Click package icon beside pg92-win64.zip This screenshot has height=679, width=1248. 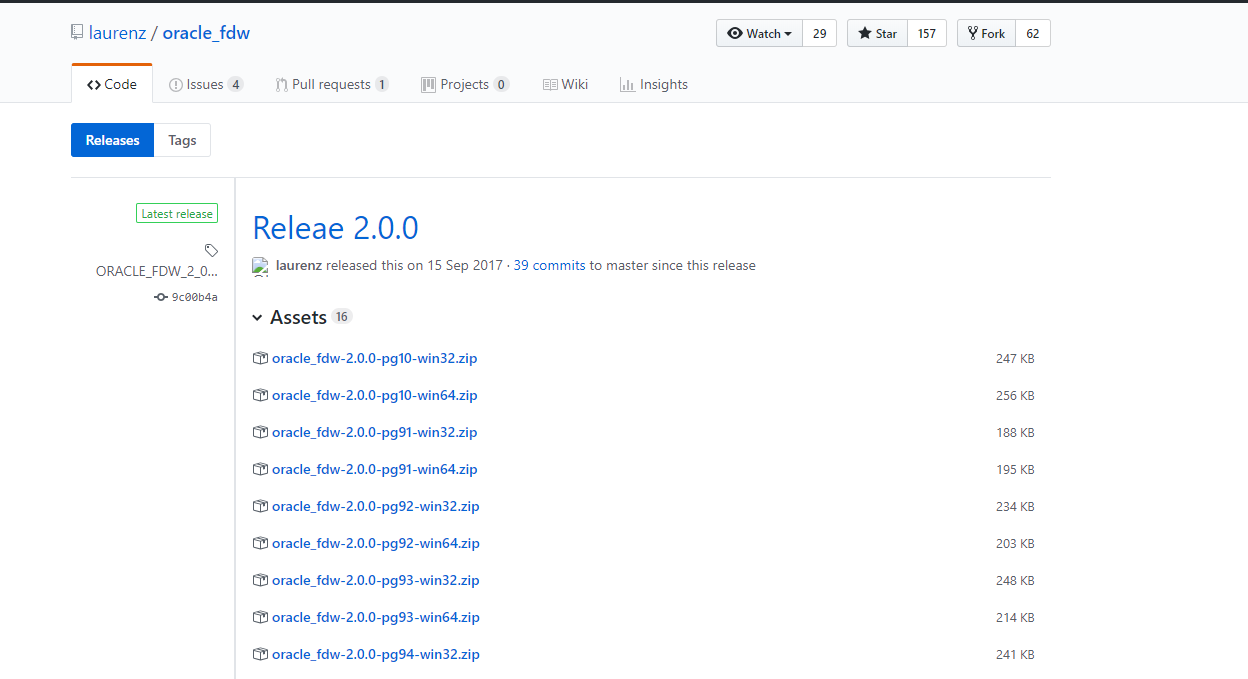click(260, 543)
